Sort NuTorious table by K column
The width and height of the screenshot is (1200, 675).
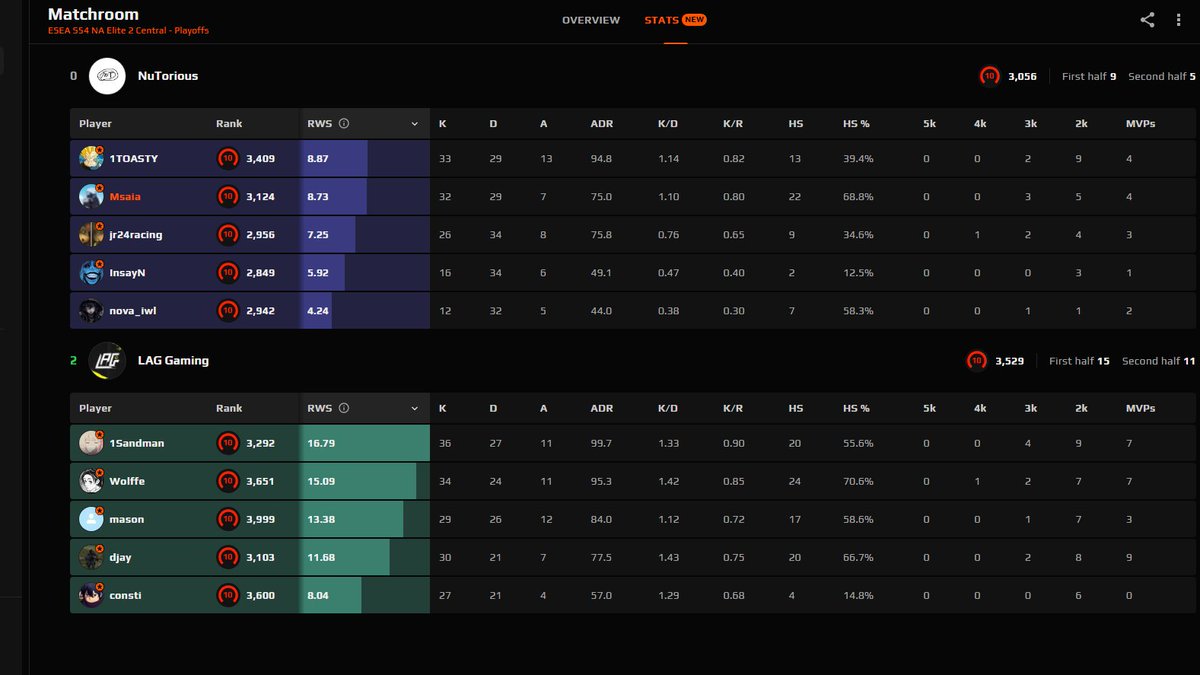[x=443, y=124]
